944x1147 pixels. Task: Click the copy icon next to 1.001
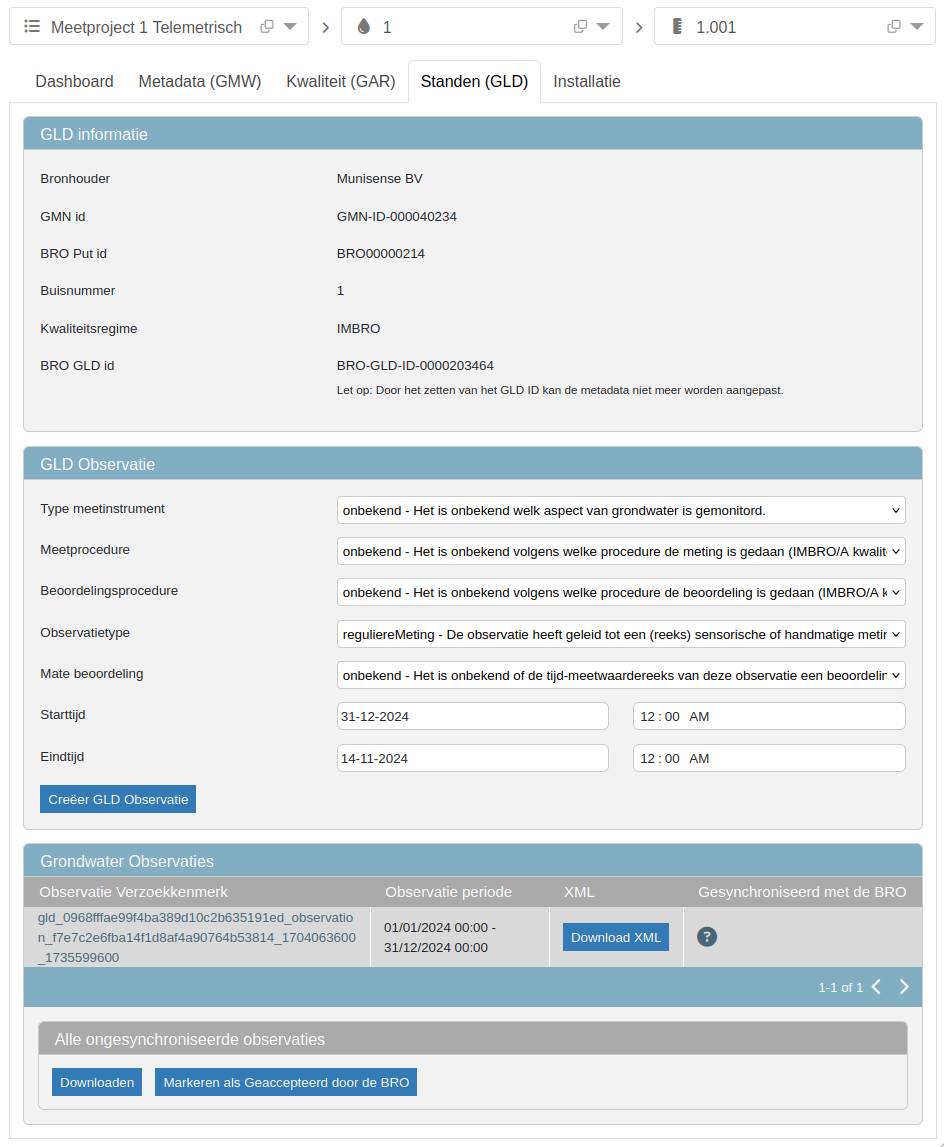(x=894, y=27)
